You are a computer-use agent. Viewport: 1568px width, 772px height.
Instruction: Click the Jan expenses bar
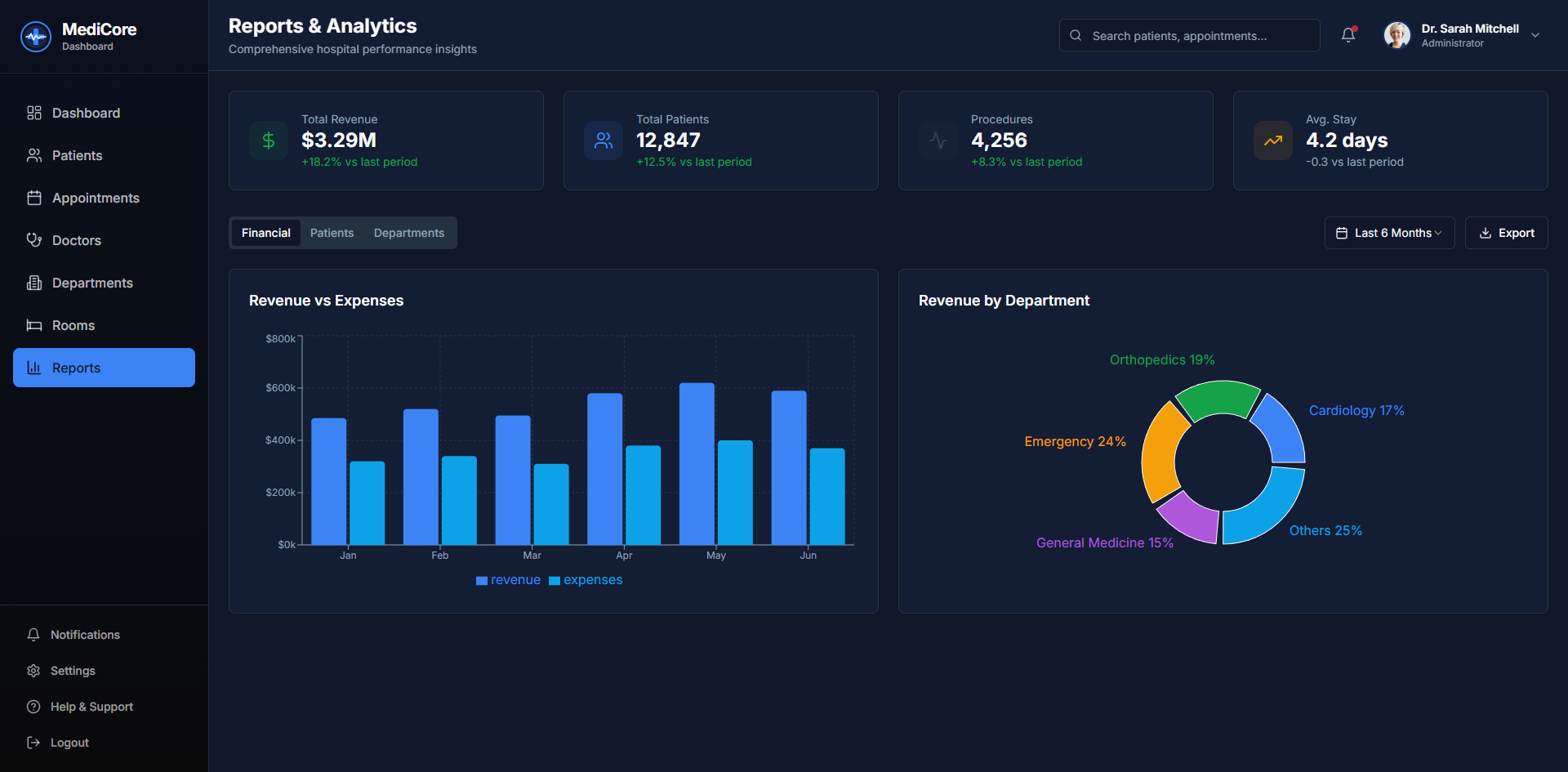coord(367,503)
